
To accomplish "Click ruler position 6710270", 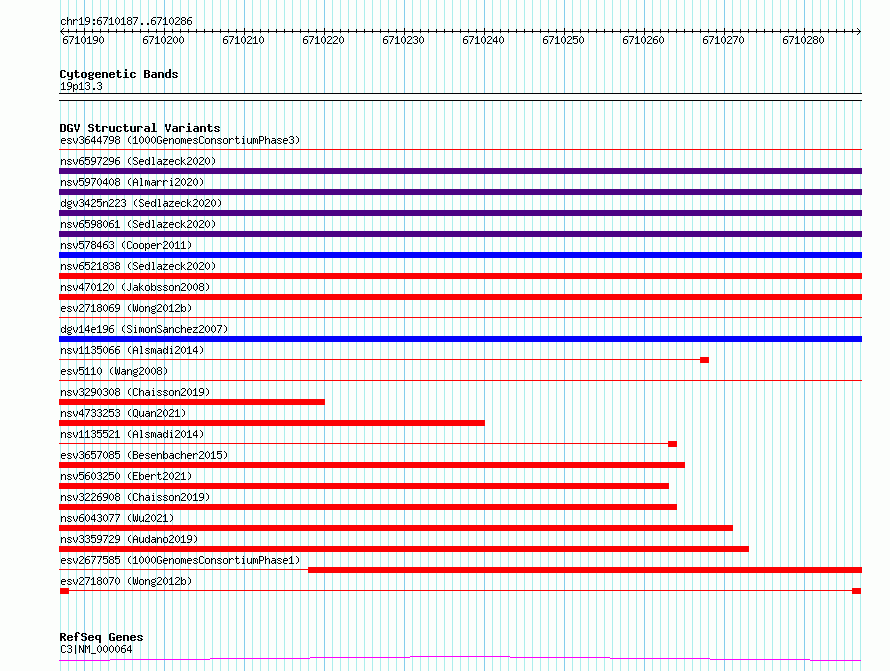I will (724, 40).
